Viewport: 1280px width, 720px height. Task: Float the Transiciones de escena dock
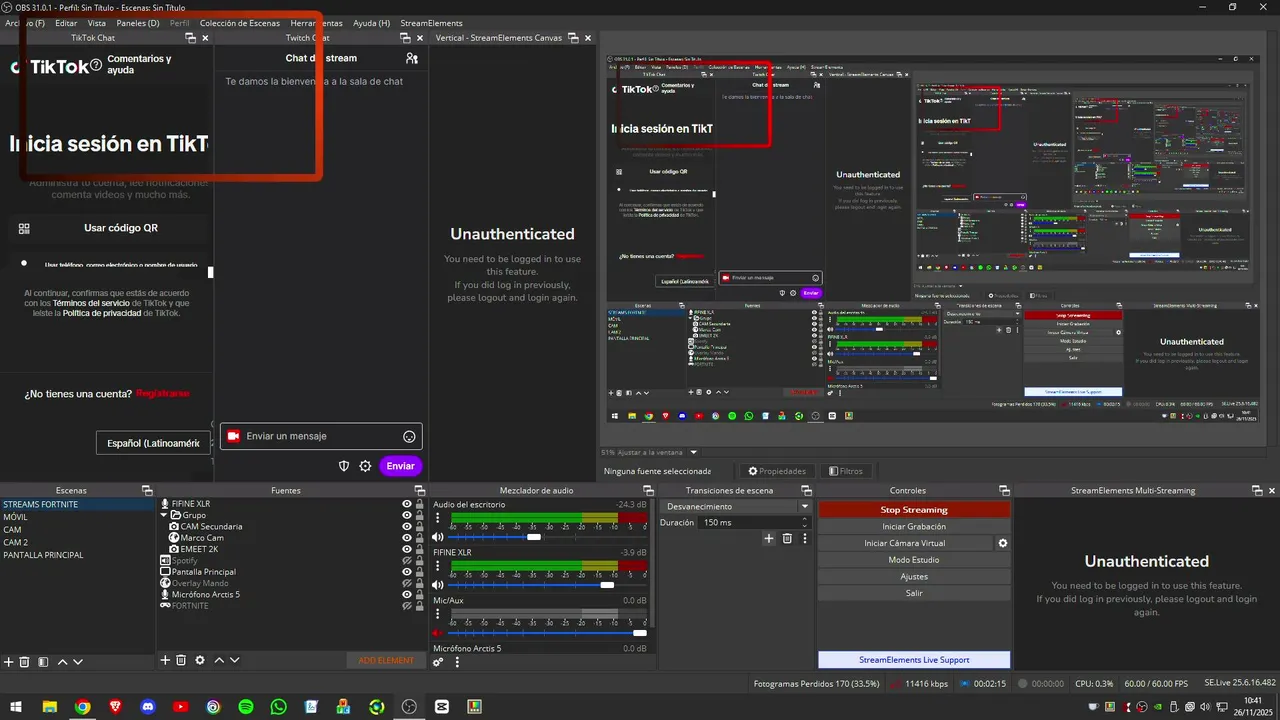pyautogui.click(x=805, y=490)
